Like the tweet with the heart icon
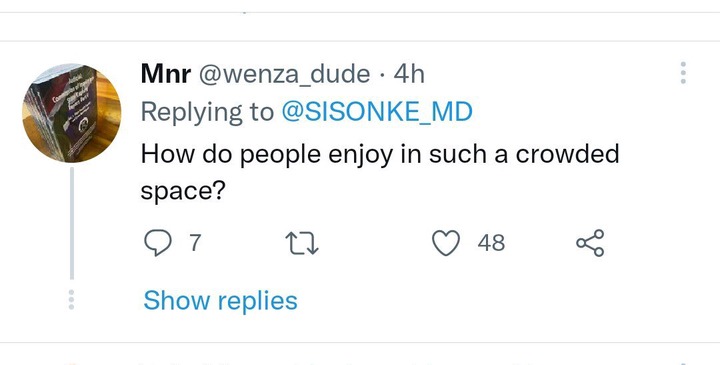Viewport: 720px width, 365px height. [446, 243]
